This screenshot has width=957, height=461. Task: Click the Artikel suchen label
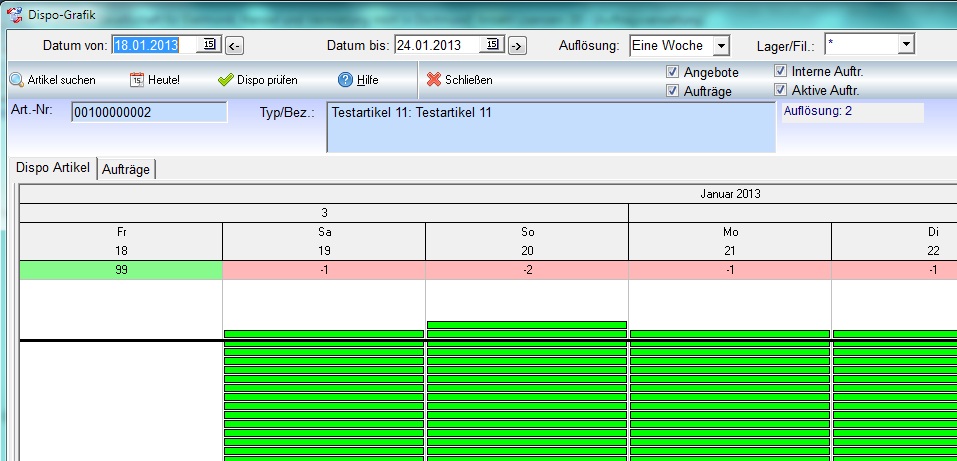pos(62,80)
